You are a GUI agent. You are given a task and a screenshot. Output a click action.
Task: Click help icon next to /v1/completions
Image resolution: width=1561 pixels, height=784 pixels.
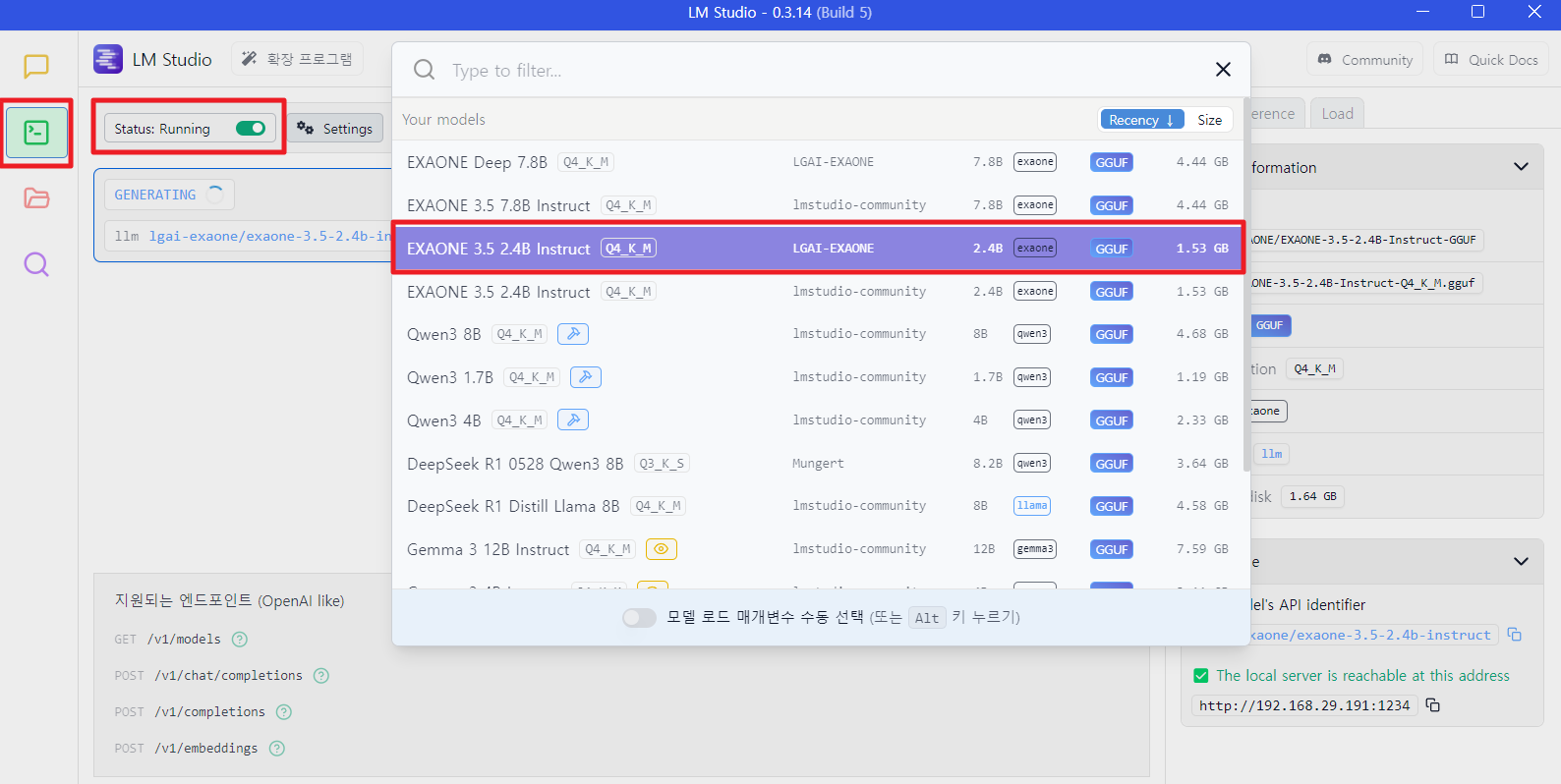284,712
